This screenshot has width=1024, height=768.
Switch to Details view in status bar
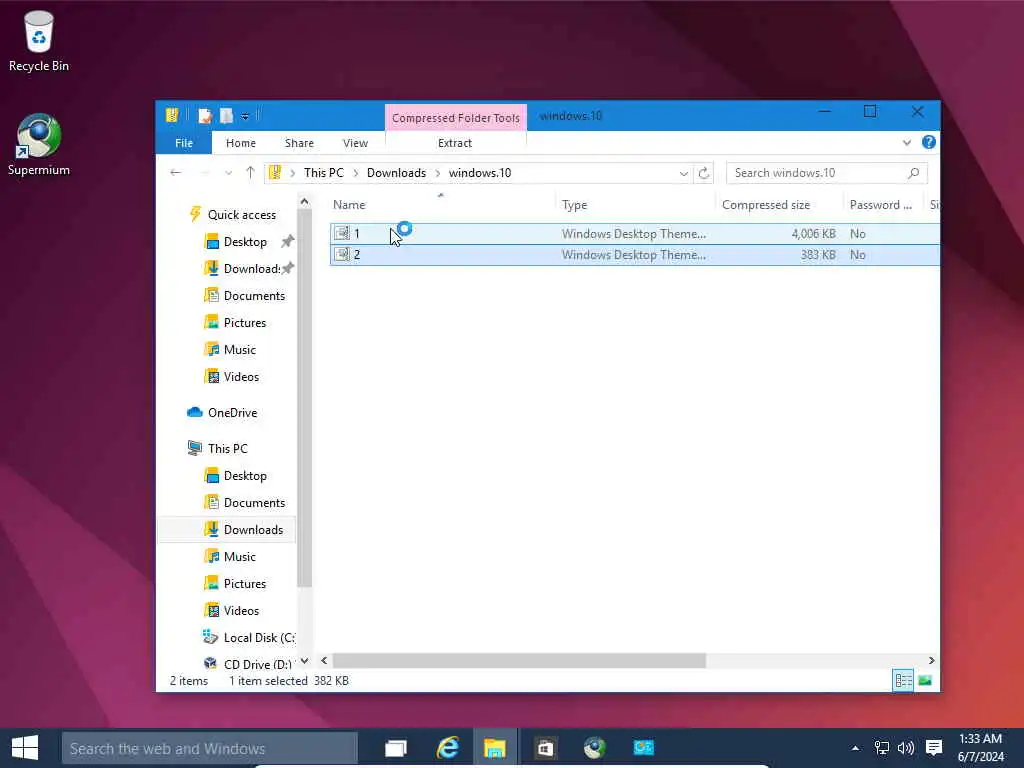tap(903, 680)
